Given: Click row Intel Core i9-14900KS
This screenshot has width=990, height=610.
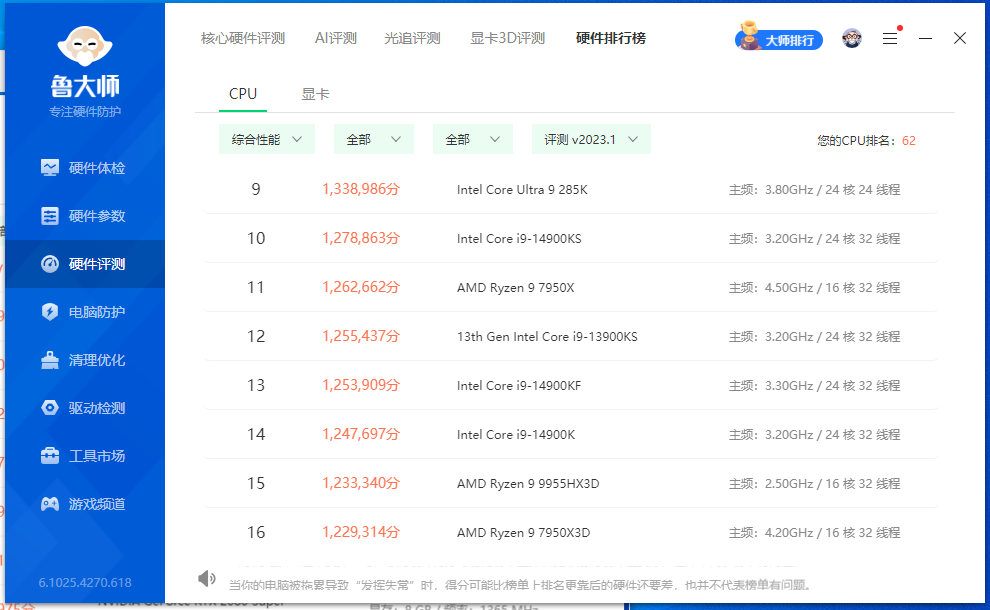Looking at the screenshot, I should [571, 239].
